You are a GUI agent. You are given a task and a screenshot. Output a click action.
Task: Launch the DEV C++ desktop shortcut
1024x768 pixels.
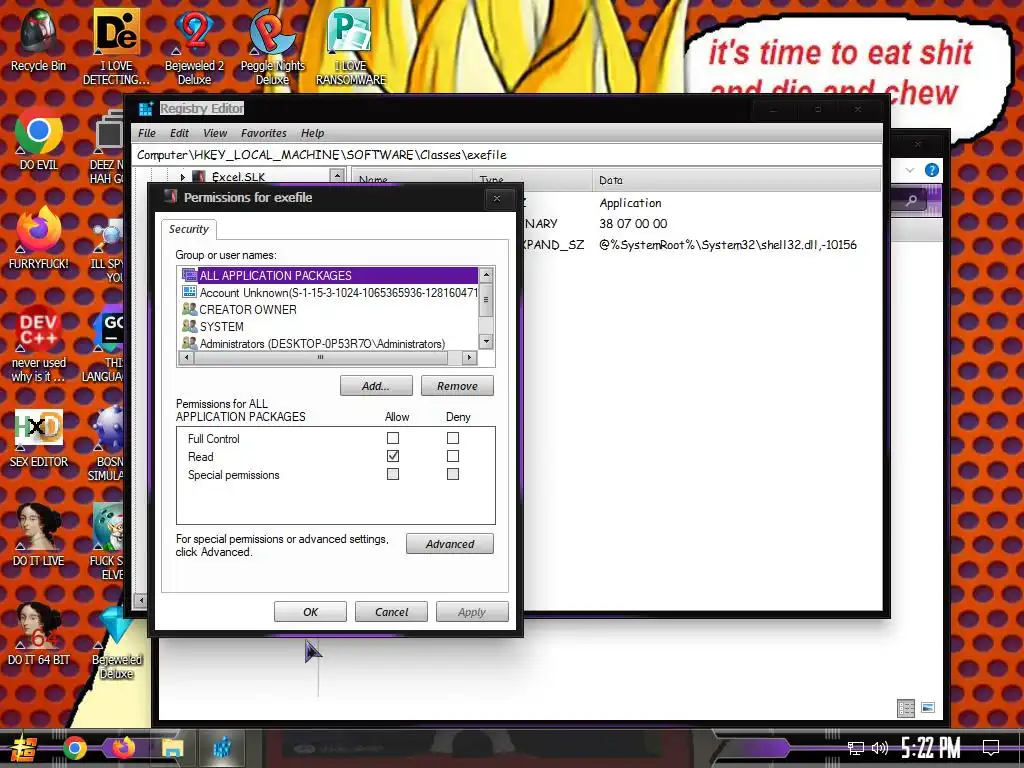[38, 344]
